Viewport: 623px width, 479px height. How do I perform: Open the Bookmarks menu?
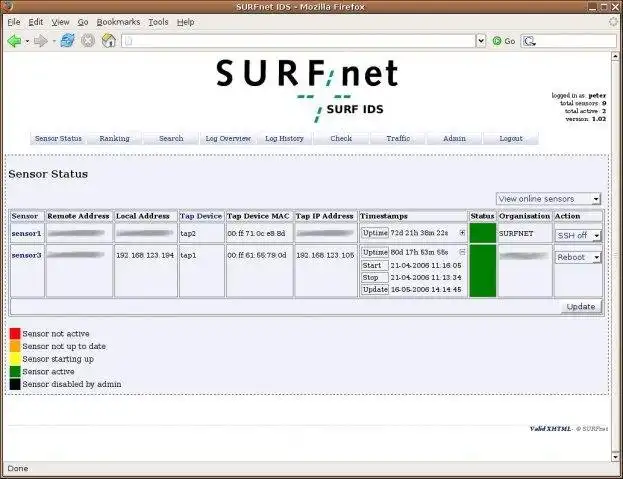[x=118, y=22]
